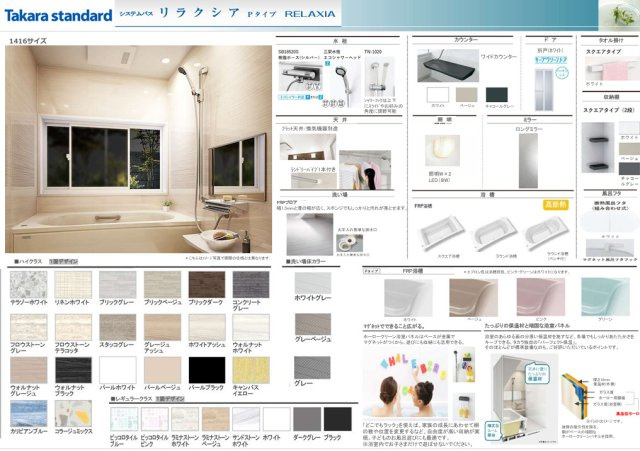Choose the pink FRP bathtub color sample
Viewport: 640px width, 451px height.
540,297
